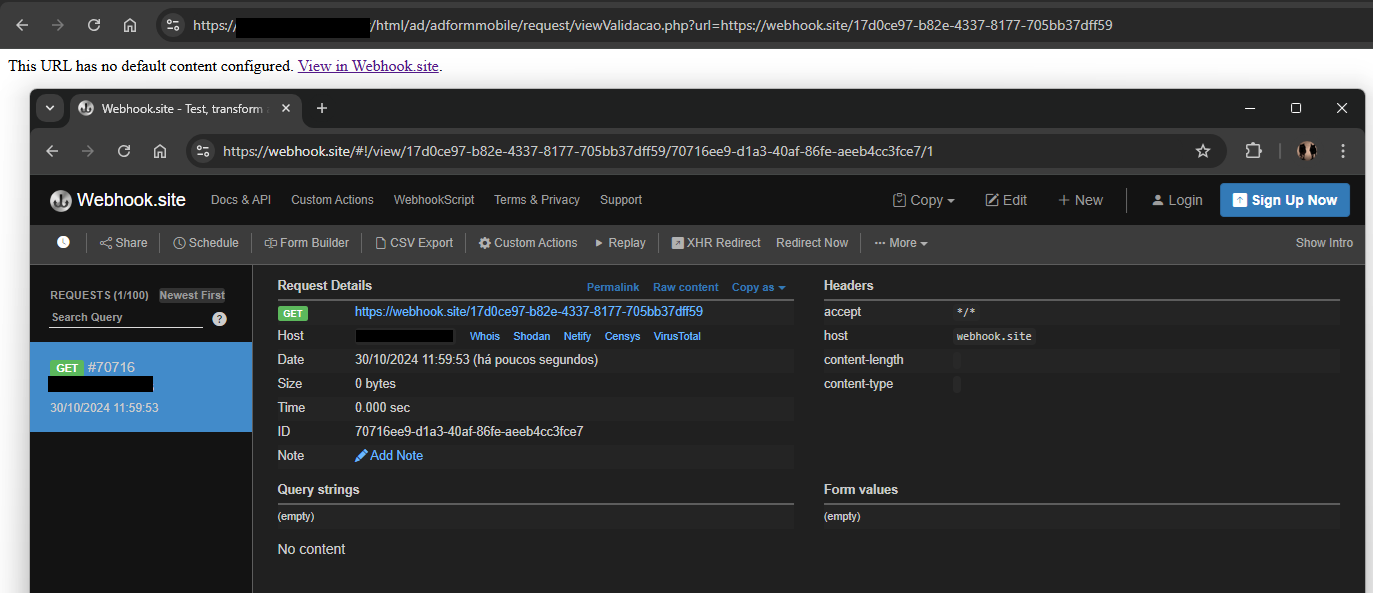Follow the 'View in Webhook.site' link

pos(368,66)
